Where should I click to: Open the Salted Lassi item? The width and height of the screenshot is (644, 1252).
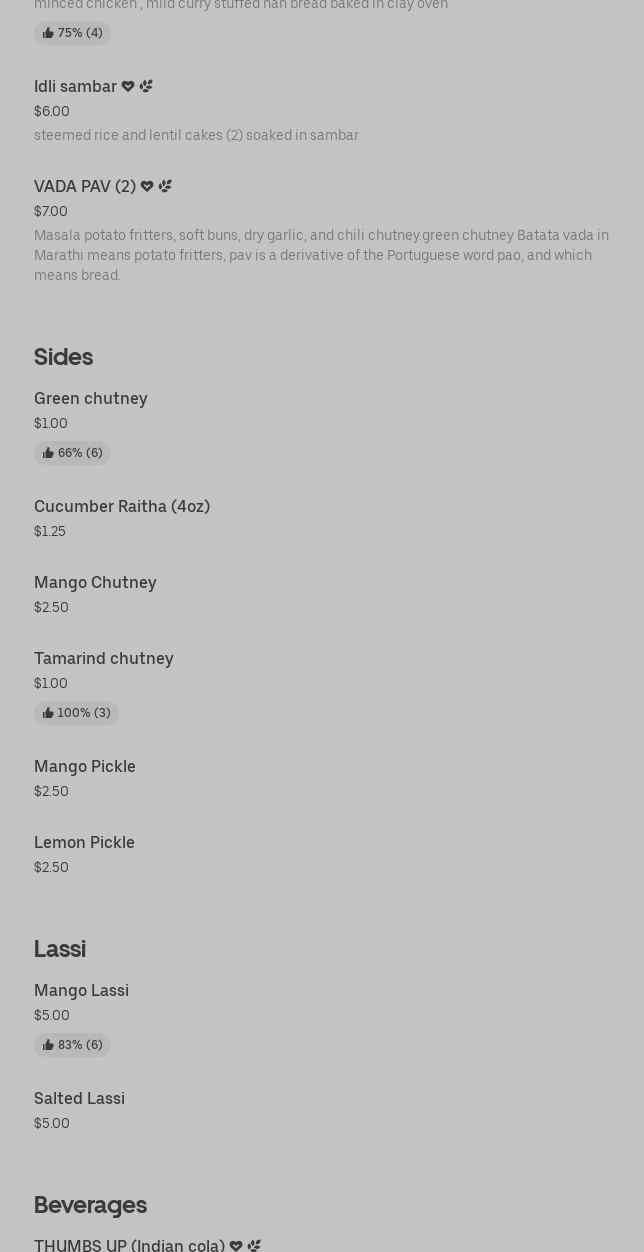coord(79,1099)
